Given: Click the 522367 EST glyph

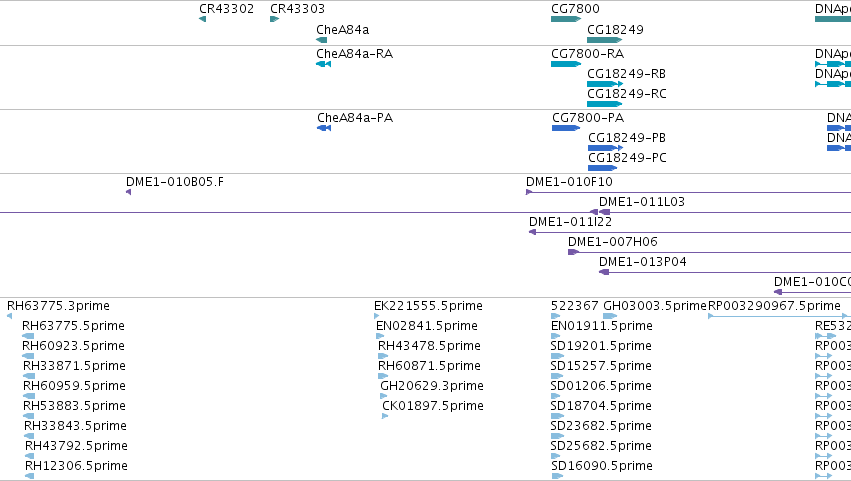Looking at the screenshot, I should [555, 317].
